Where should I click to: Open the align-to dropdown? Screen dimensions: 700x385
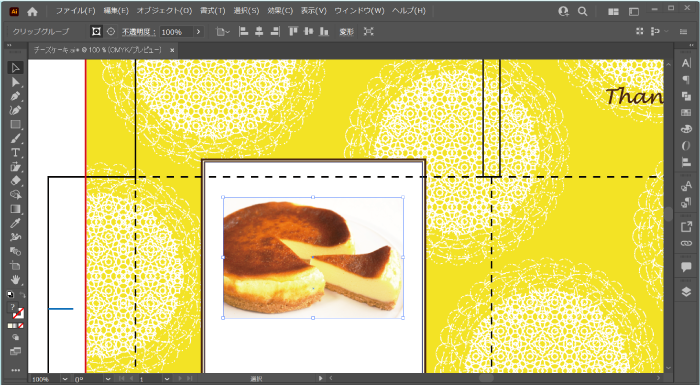[x=223, y=32]
